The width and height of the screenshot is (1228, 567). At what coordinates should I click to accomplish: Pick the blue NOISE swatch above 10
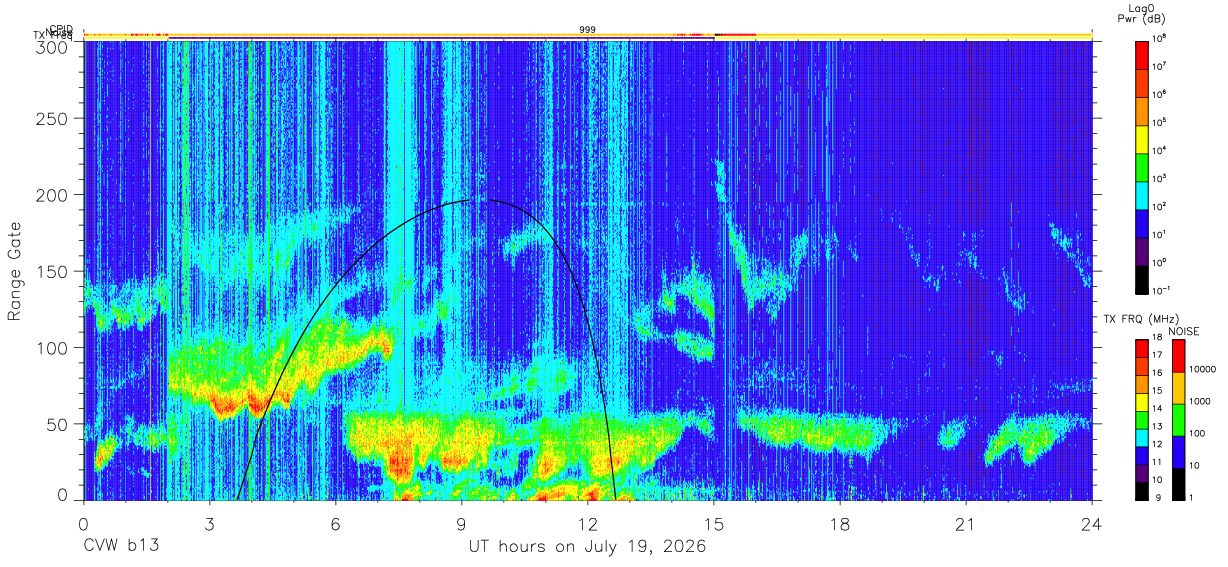[x=1177, y=452]
